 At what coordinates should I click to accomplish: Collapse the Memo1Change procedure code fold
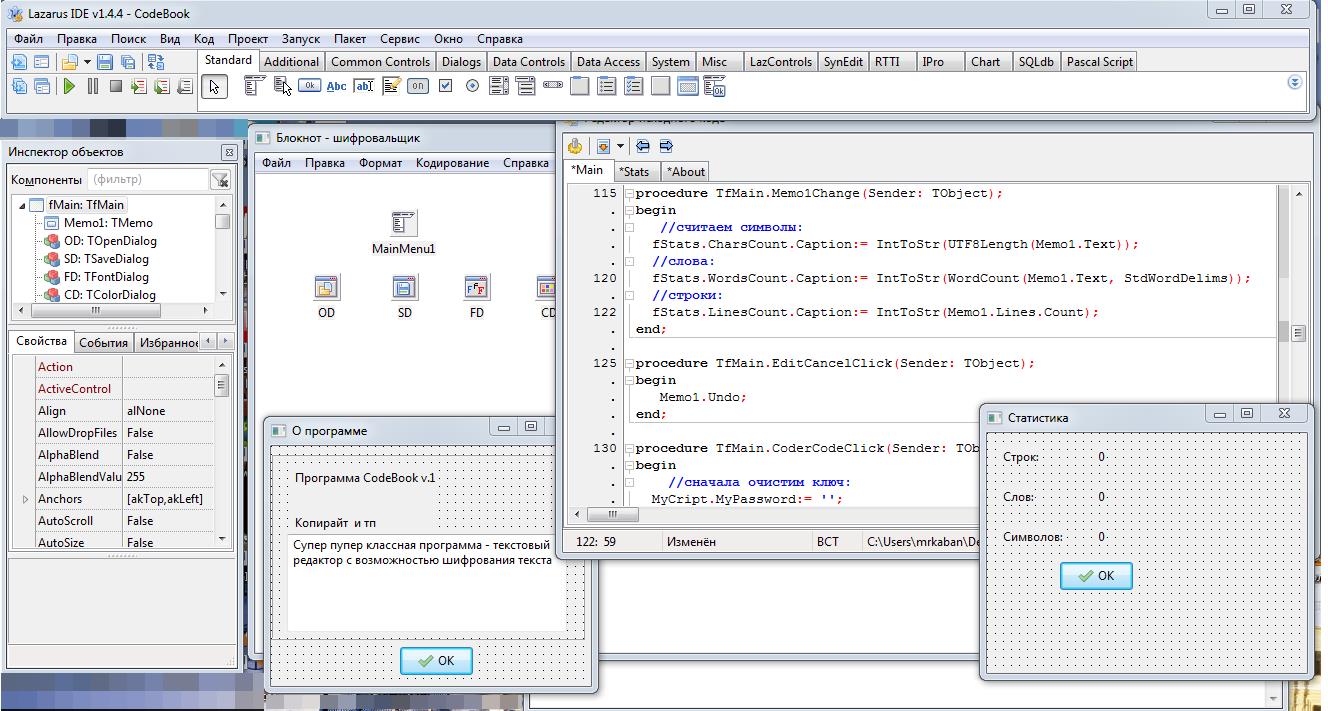(629, 194)
